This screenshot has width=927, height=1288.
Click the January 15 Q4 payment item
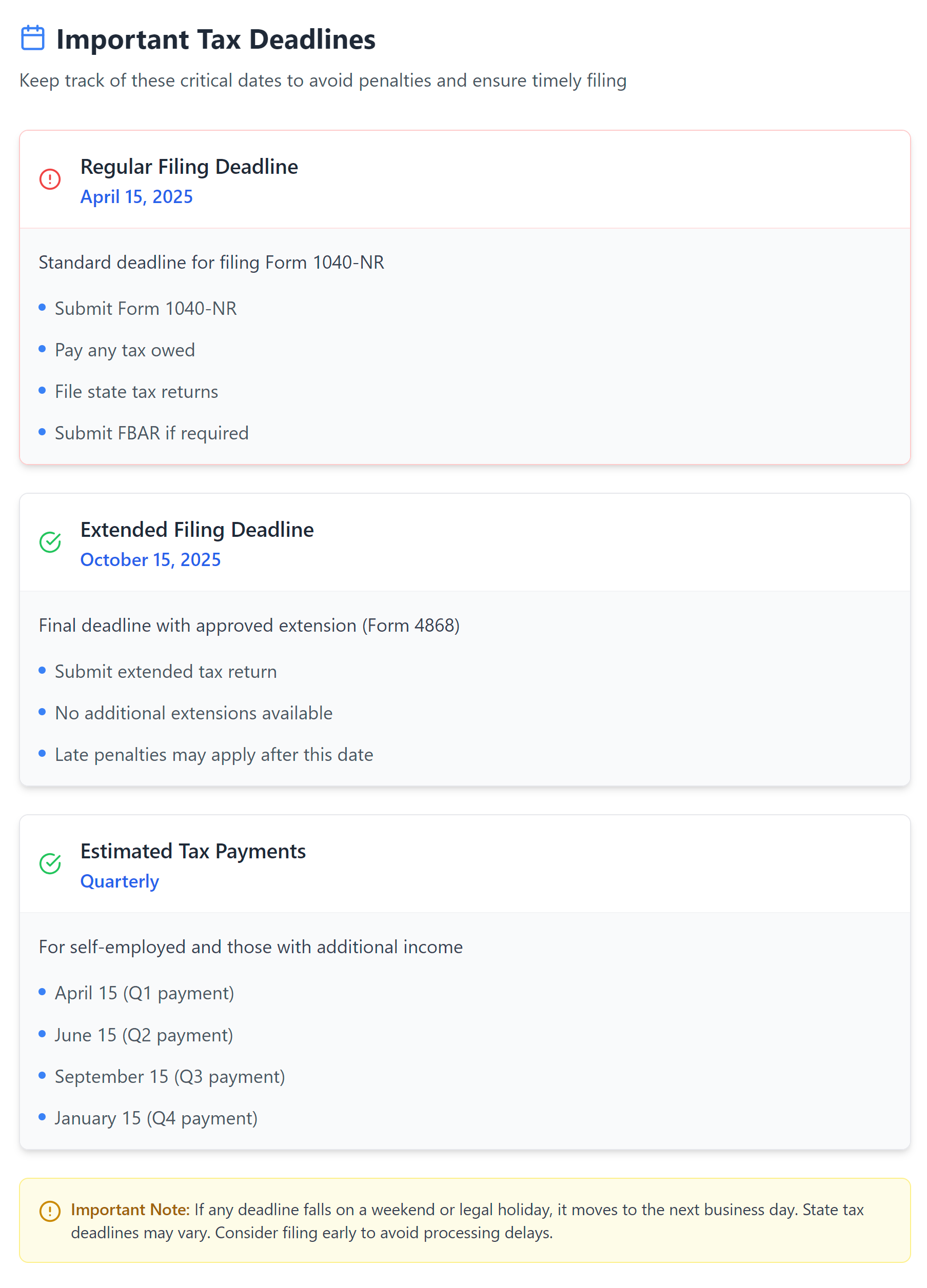coord(156,1118)
